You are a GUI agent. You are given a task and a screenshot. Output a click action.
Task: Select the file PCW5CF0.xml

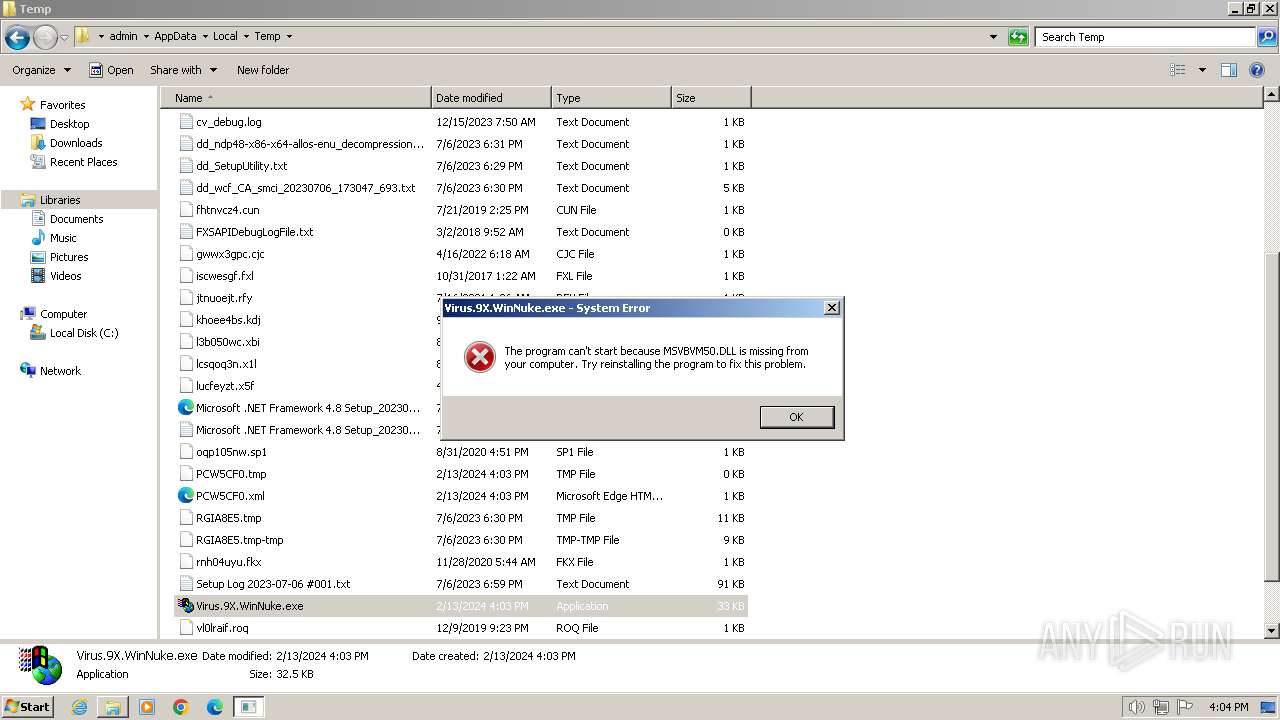click(x=230, y=496)
